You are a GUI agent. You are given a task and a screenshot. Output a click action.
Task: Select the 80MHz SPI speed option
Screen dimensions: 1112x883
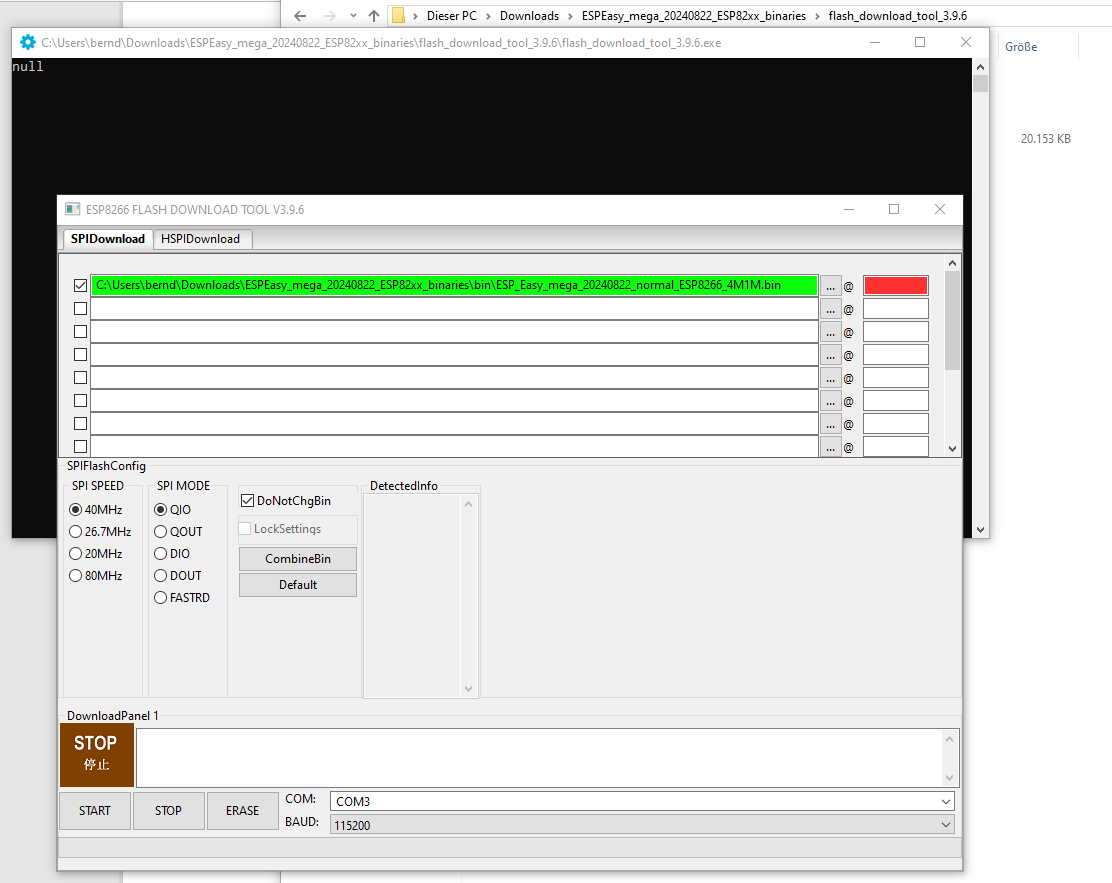click(x=76, y=576)
